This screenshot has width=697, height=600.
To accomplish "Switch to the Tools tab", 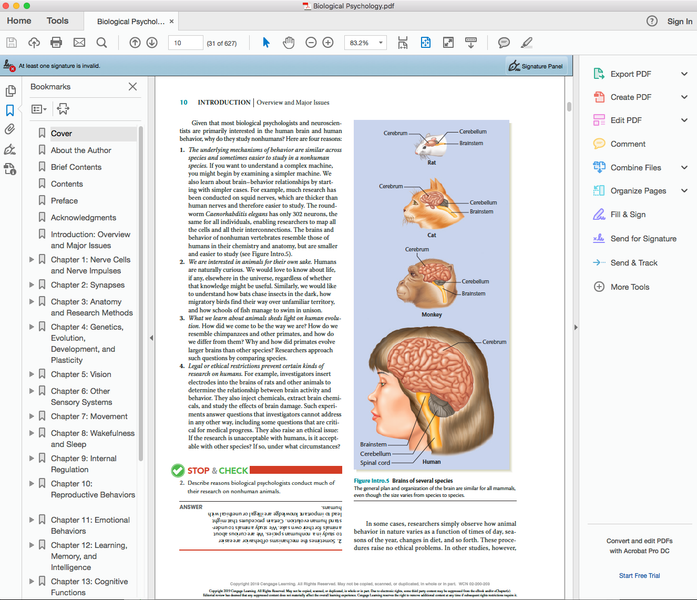I will pos(58,21).
